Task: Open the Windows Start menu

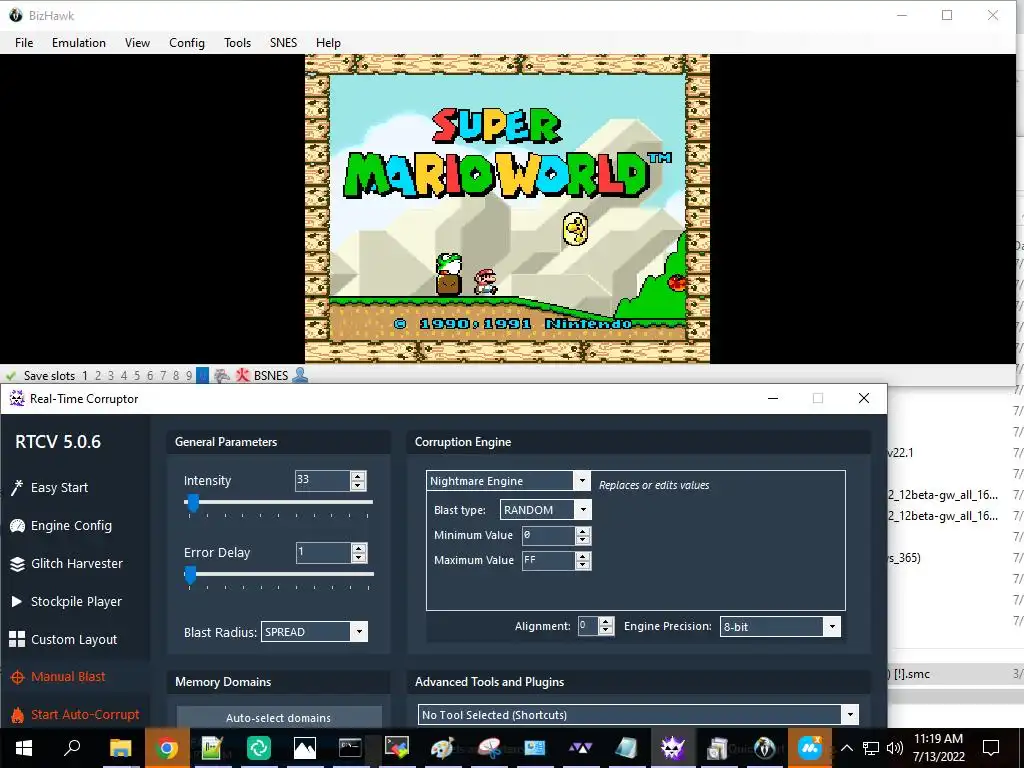Action: click(x=24, y=748)
